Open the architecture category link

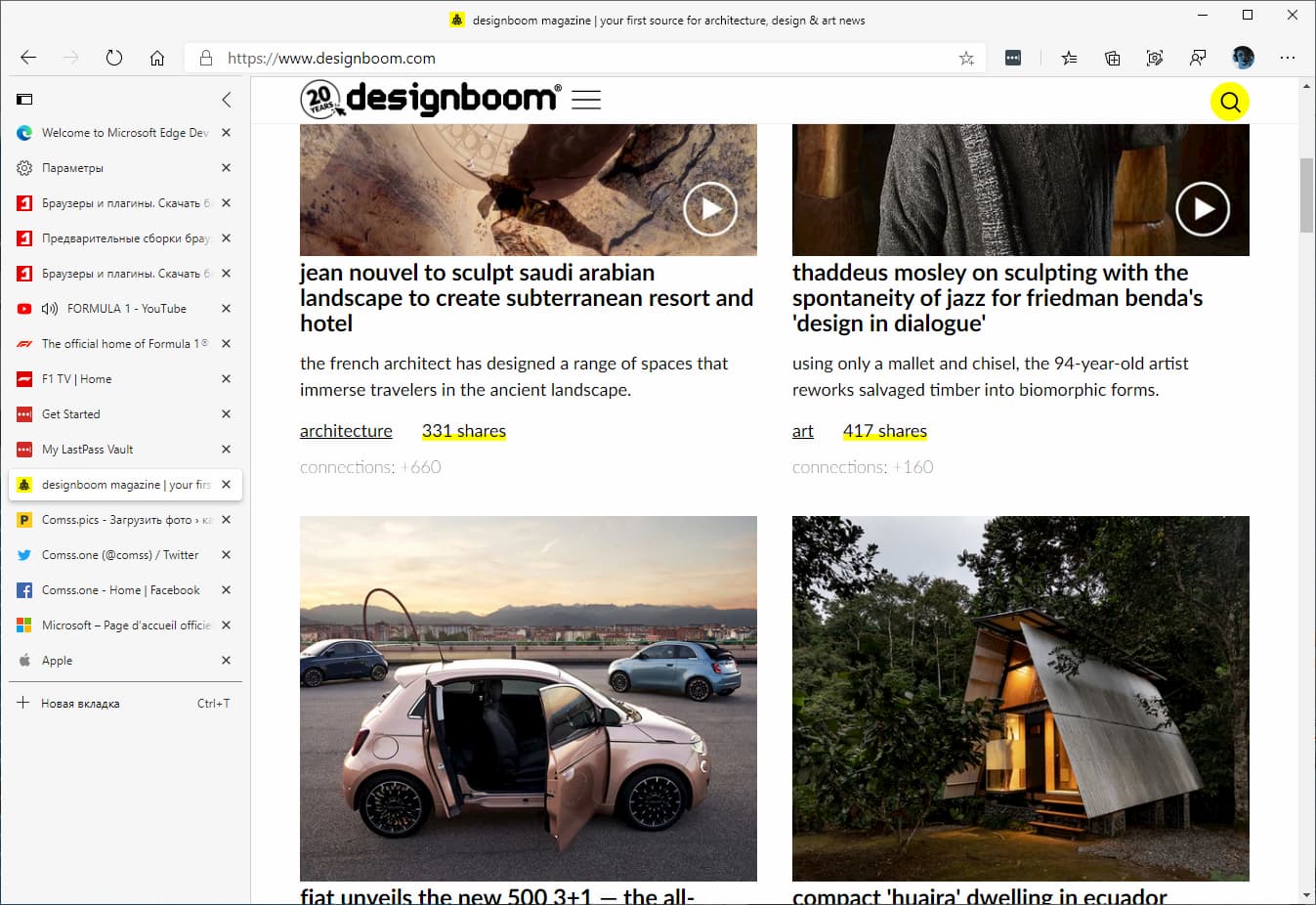click(x=346, y=431)
